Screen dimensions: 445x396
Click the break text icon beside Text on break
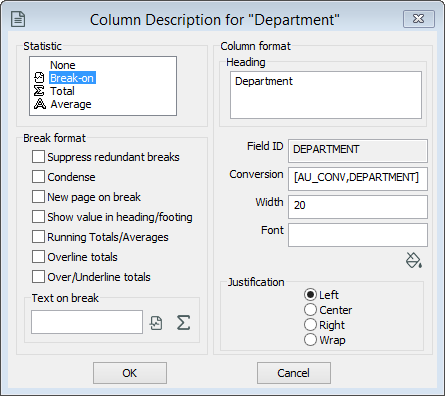coord(156,323)
